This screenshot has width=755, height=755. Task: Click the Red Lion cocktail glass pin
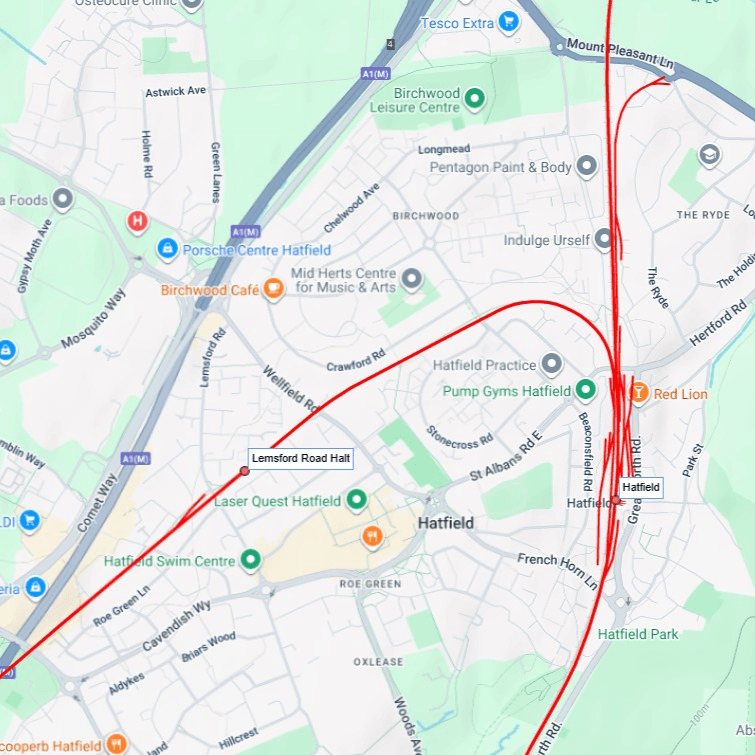coord(639,394)
